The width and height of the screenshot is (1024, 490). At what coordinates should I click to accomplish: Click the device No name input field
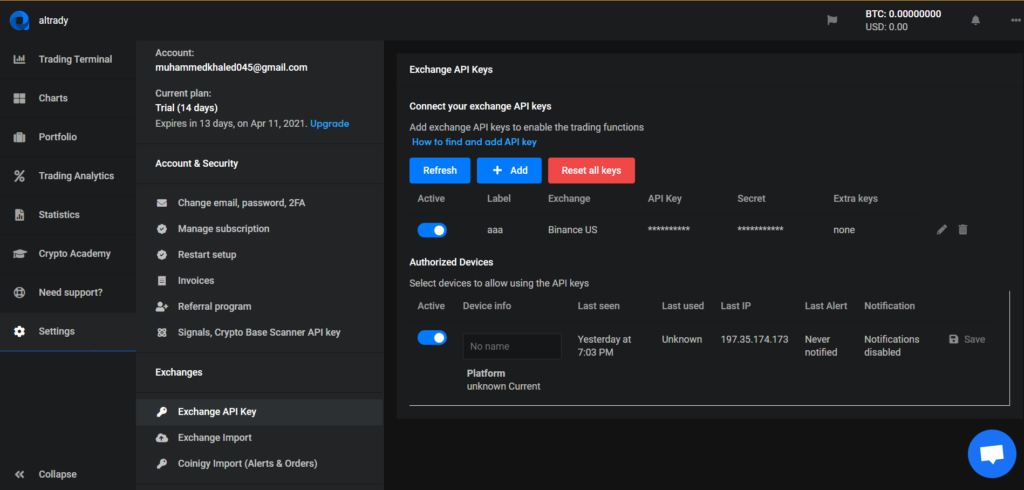(512, 346)
